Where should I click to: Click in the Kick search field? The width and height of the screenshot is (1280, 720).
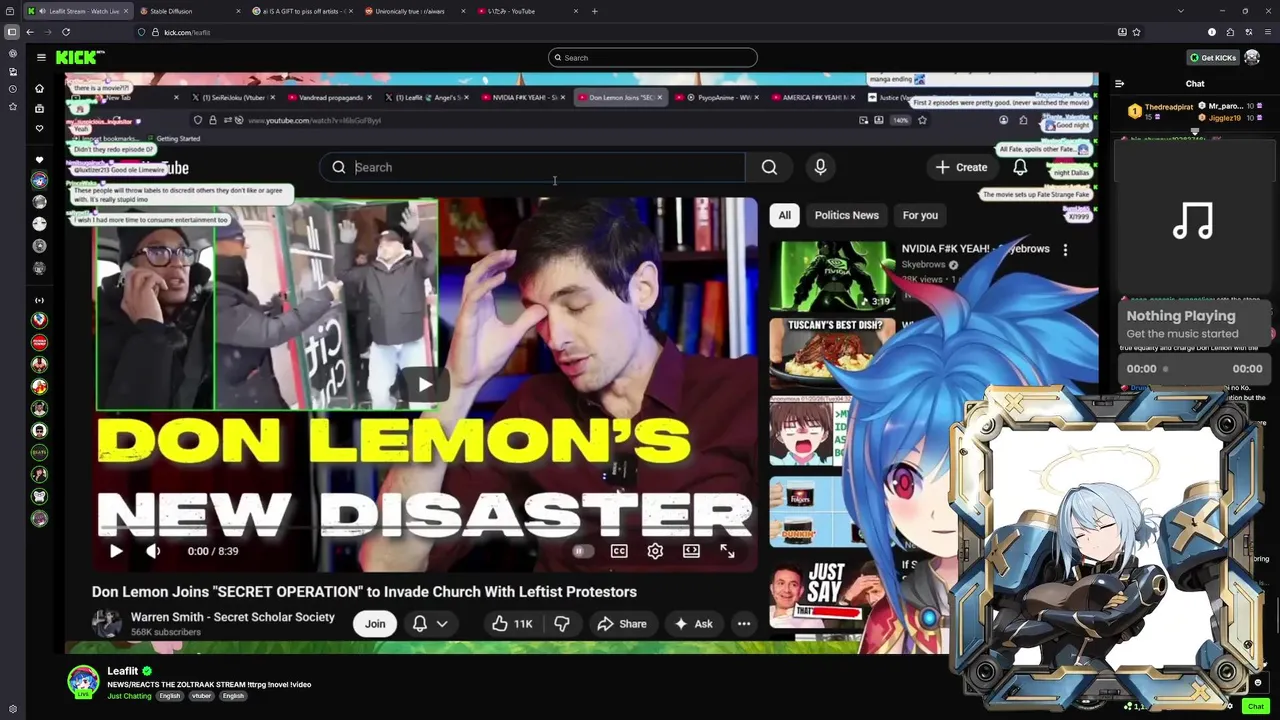(x=653, y=57)
